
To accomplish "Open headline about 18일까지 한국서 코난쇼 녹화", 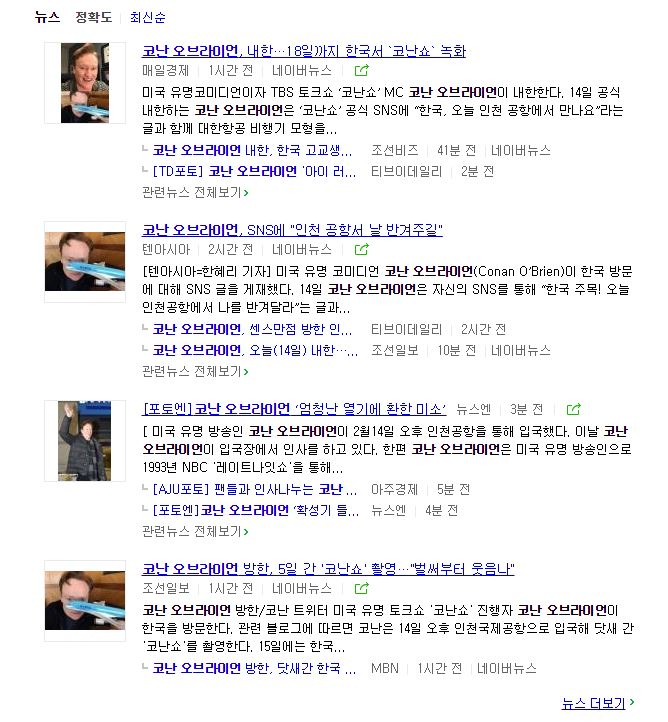I will click(x=304, y=51).
